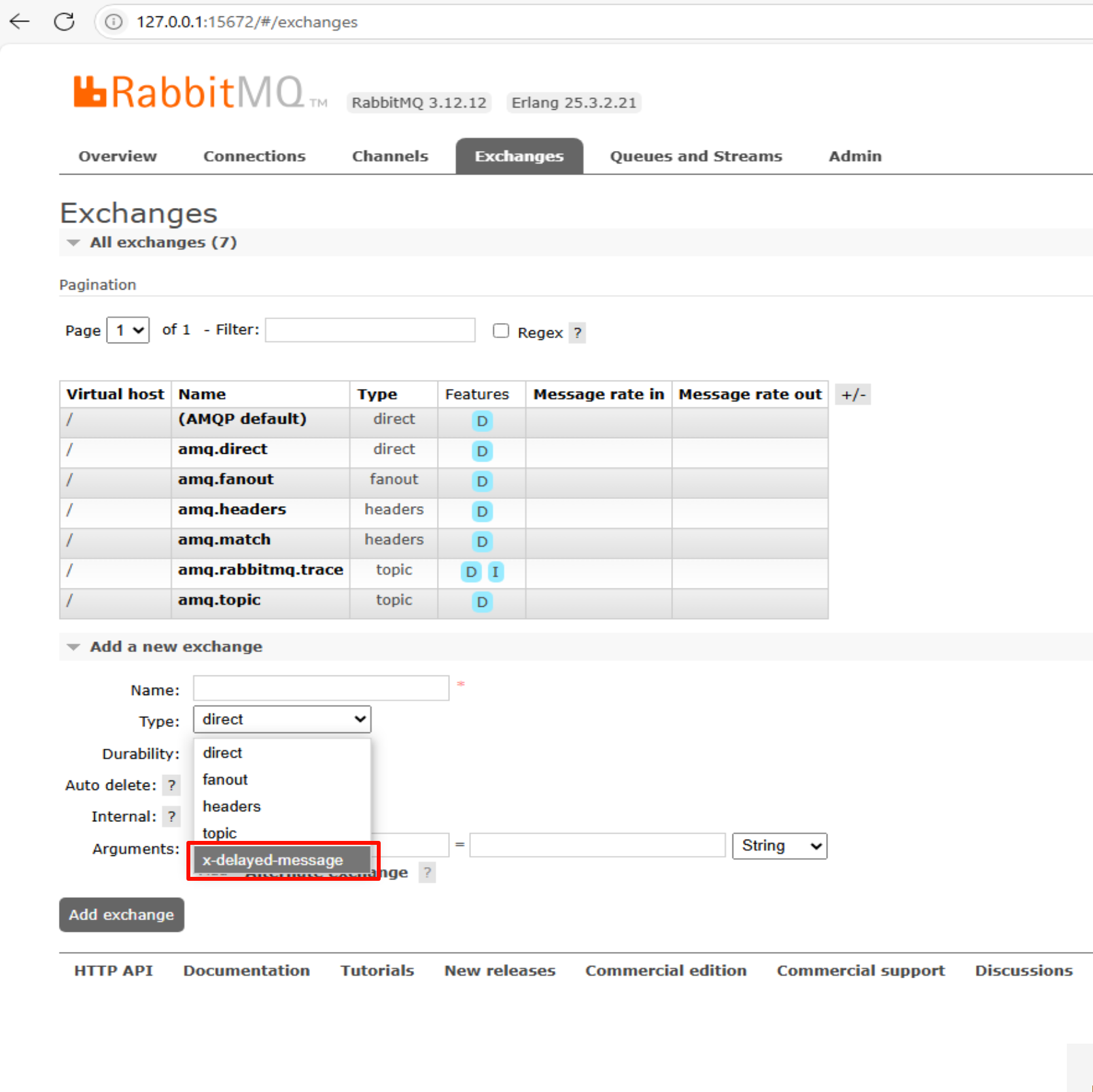Open the argument String type dropdown
Image resolution: width=1093 pixels, height=1092 pixels.
780,846
